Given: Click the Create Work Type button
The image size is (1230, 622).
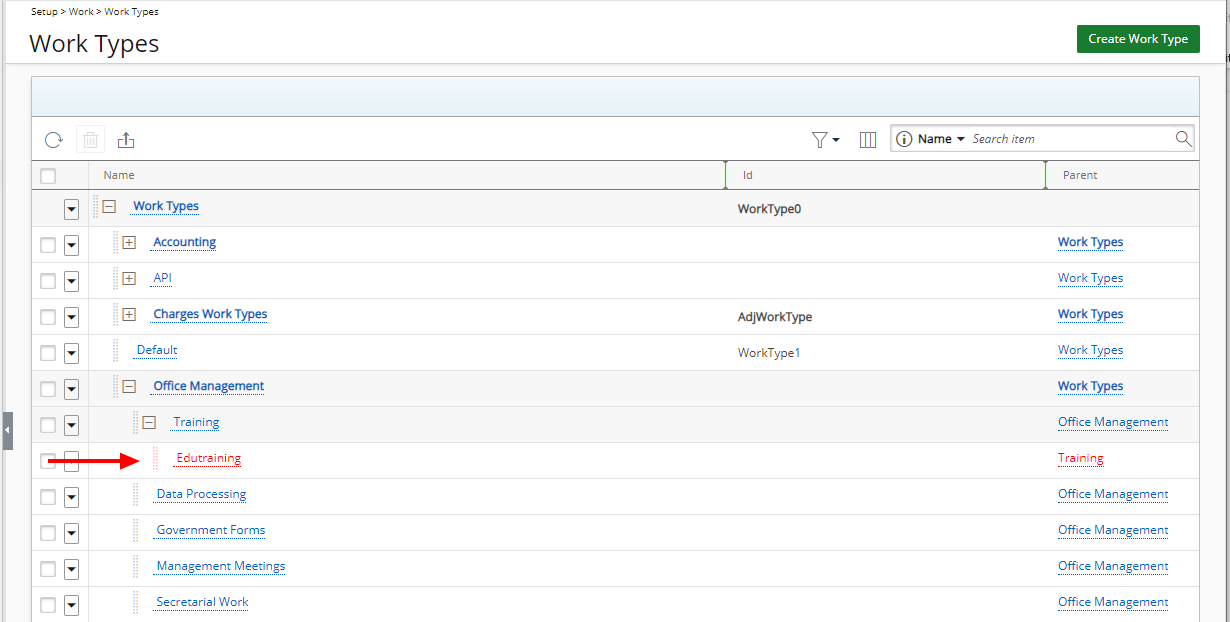Looking at the screenshot, I should click(1137, 39).
